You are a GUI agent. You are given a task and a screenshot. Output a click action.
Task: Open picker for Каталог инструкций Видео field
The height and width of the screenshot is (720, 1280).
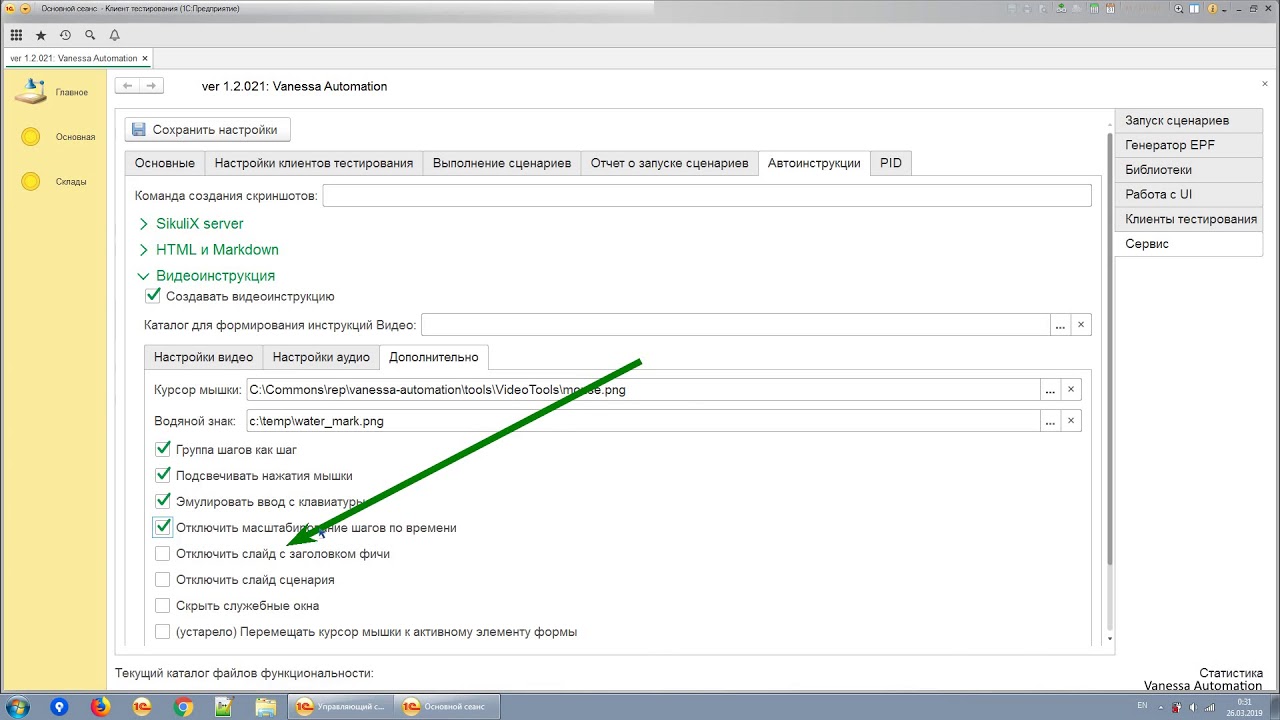coord(1060,325)
